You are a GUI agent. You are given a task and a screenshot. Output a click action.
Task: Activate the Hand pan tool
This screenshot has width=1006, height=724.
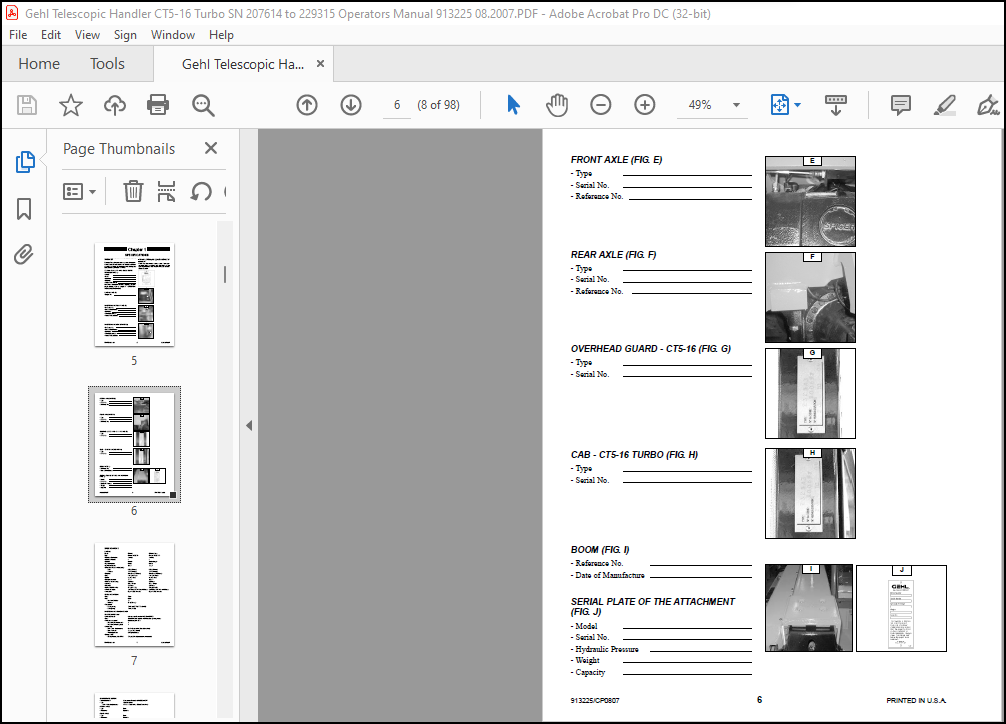pos(557,105)
